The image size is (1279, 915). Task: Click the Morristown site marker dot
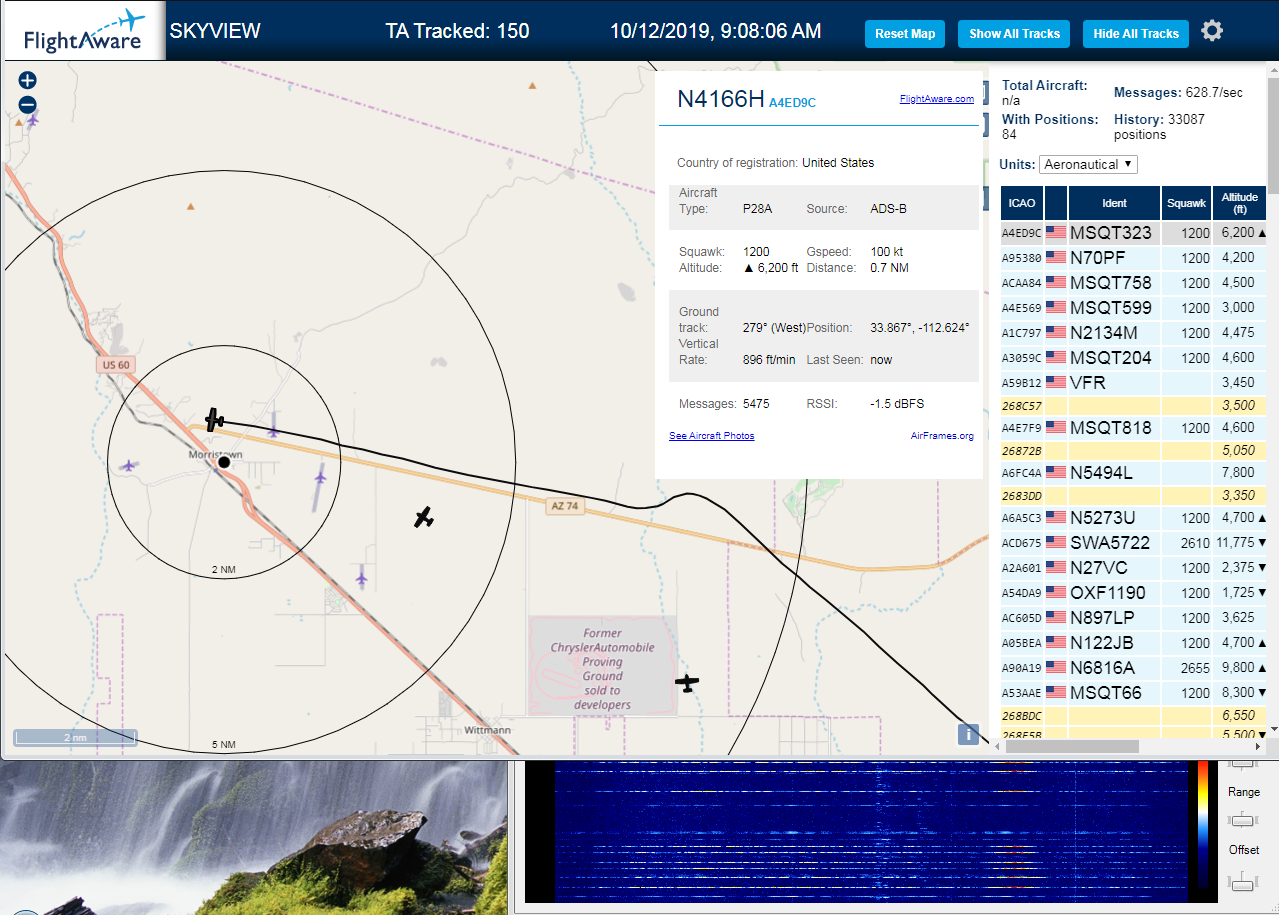tap(225, 462)
